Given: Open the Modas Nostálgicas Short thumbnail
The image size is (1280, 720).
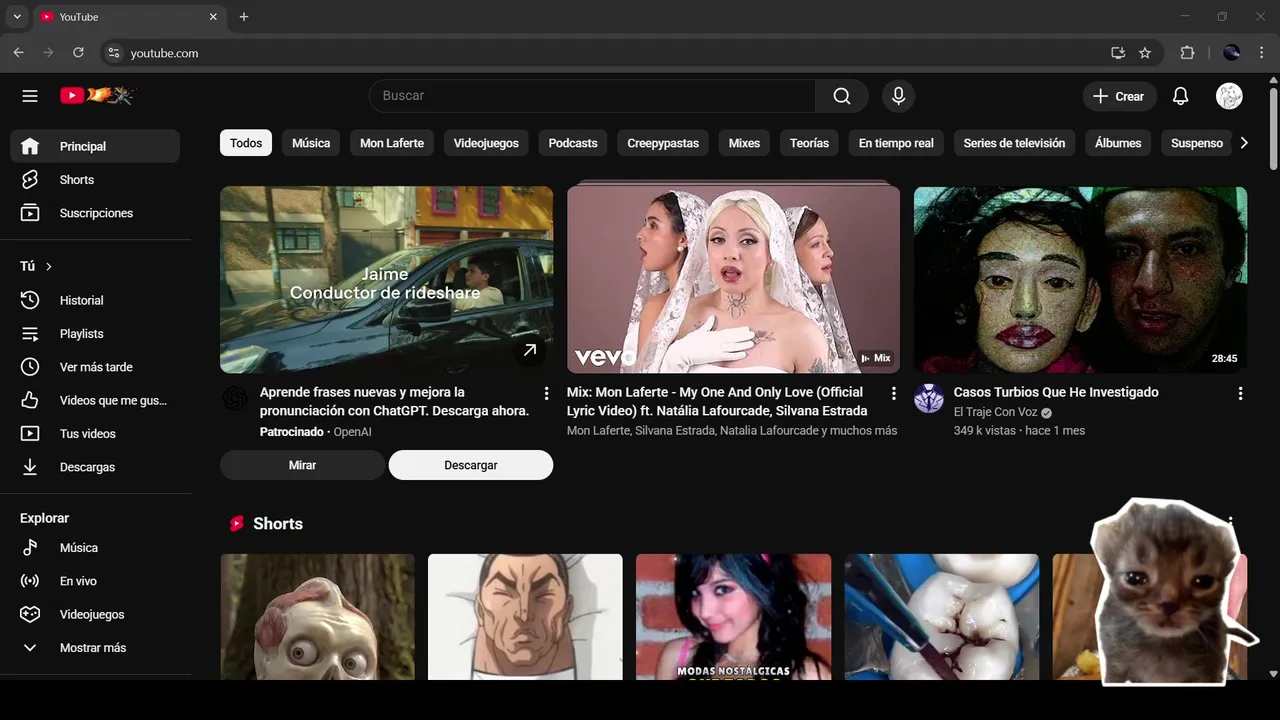Looking at the screenshot, I should pos(733,617).
